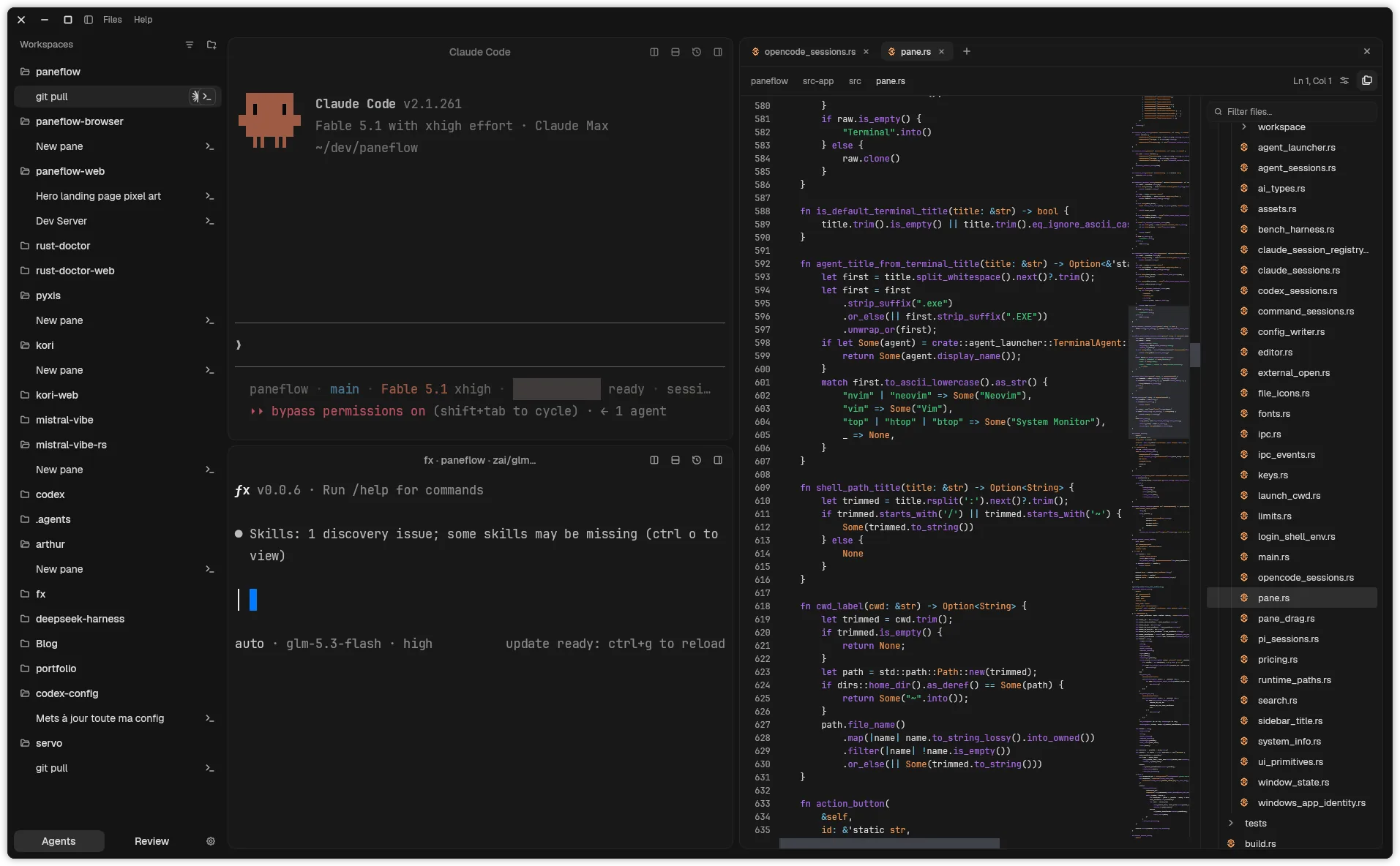Image resolution: width=1400 pixels, height=866 pixels.
Task: Split the fx paneflow pane horizontally
Action: (675, 460)
